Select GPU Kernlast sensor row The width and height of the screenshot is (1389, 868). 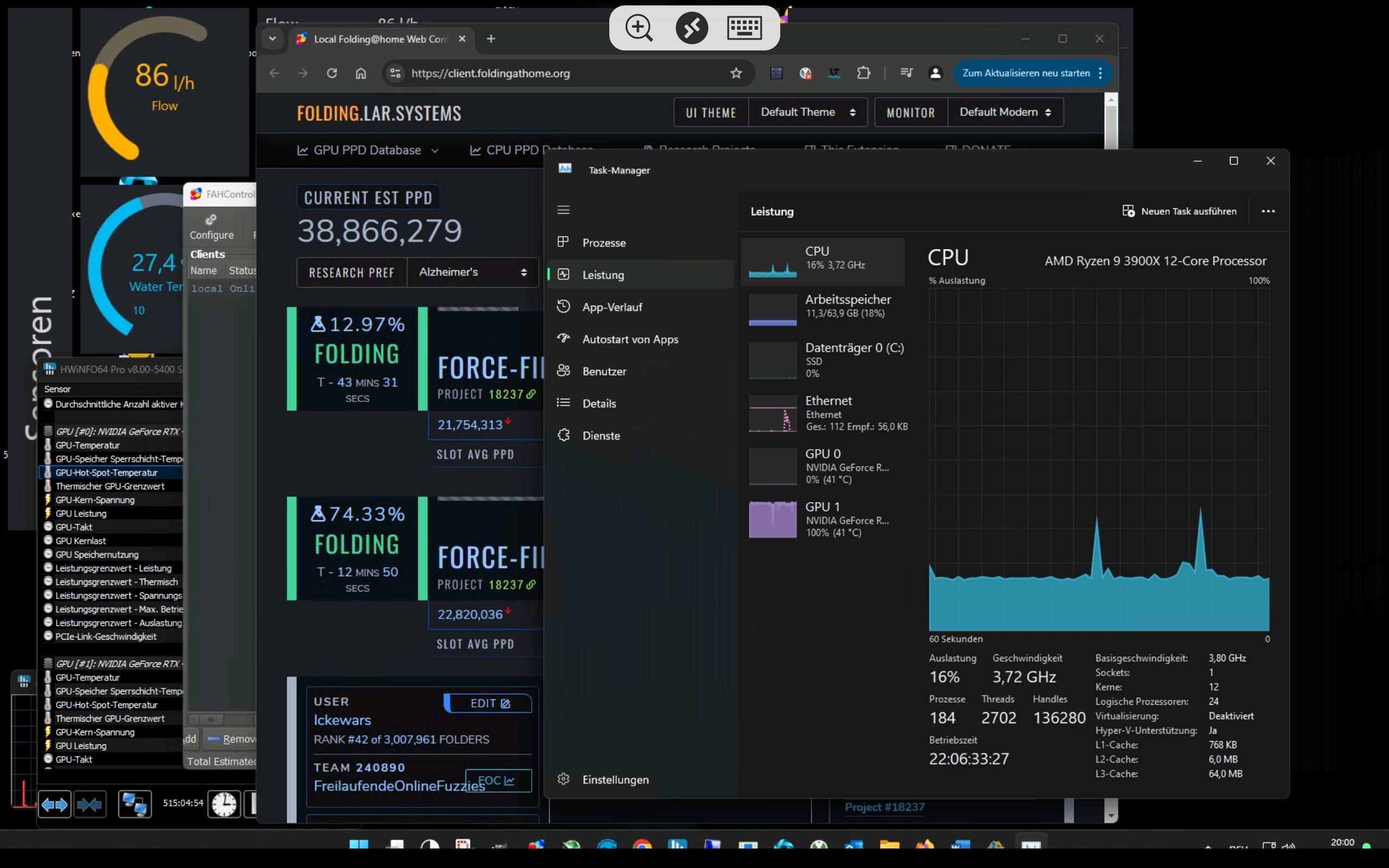(112, 541)
